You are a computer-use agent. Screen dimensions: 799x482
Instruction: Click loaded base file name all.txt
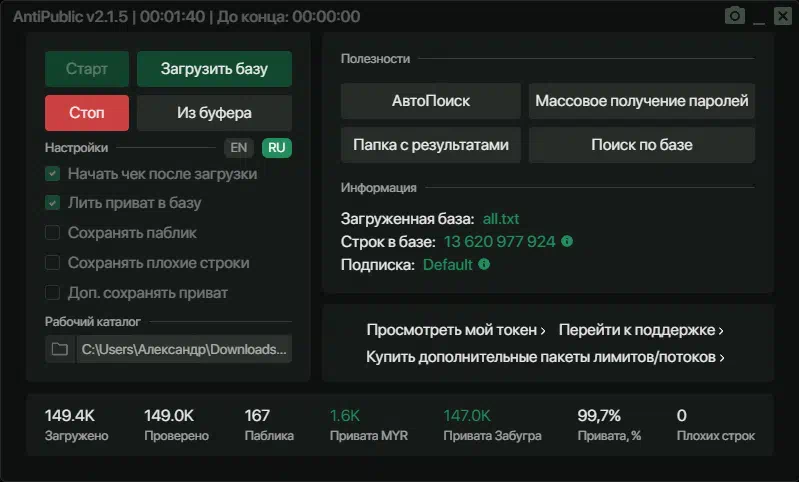[501, 219]
